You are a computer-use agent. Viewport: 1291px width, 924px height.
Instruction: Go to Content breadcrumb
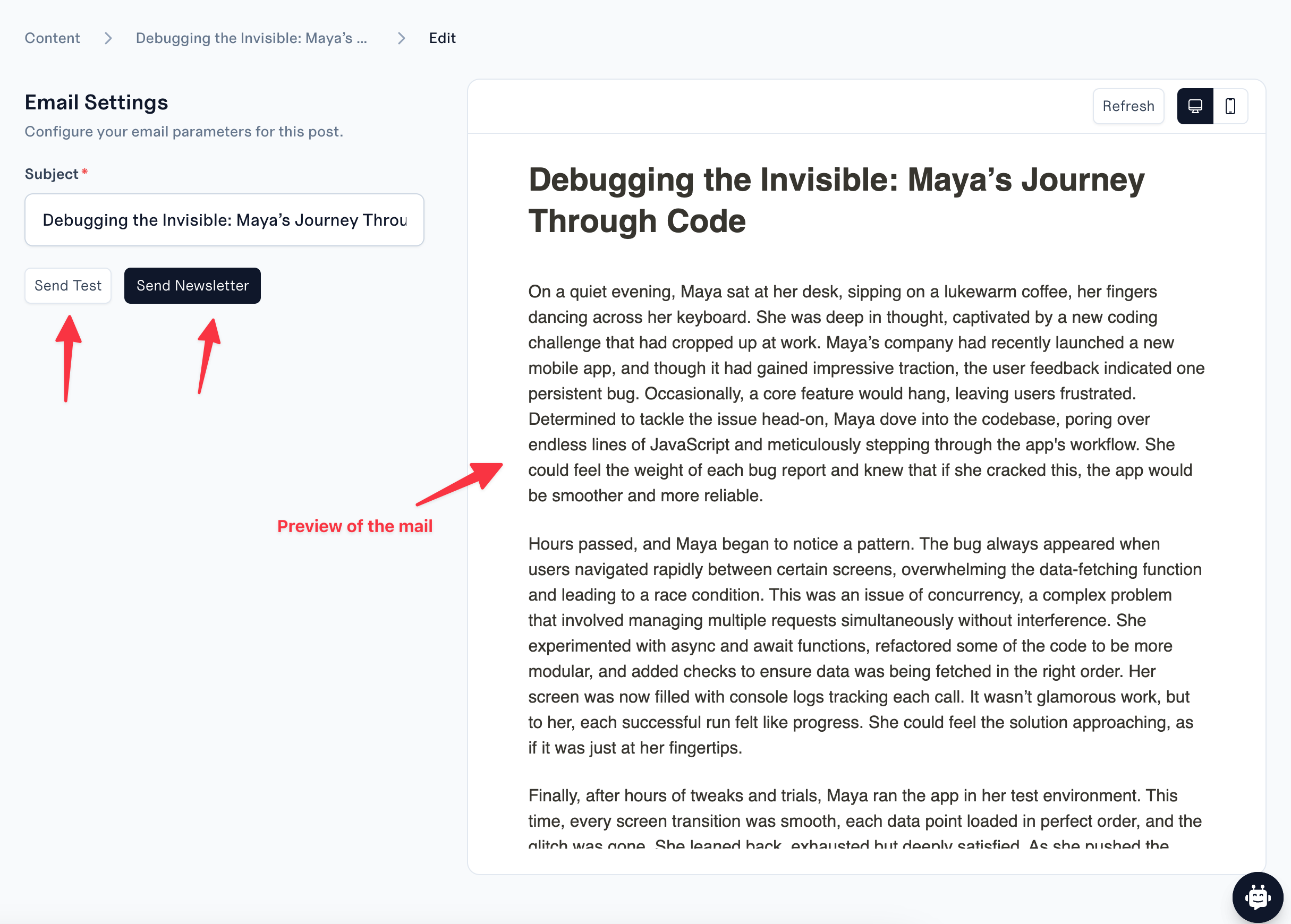pos(53,38)
